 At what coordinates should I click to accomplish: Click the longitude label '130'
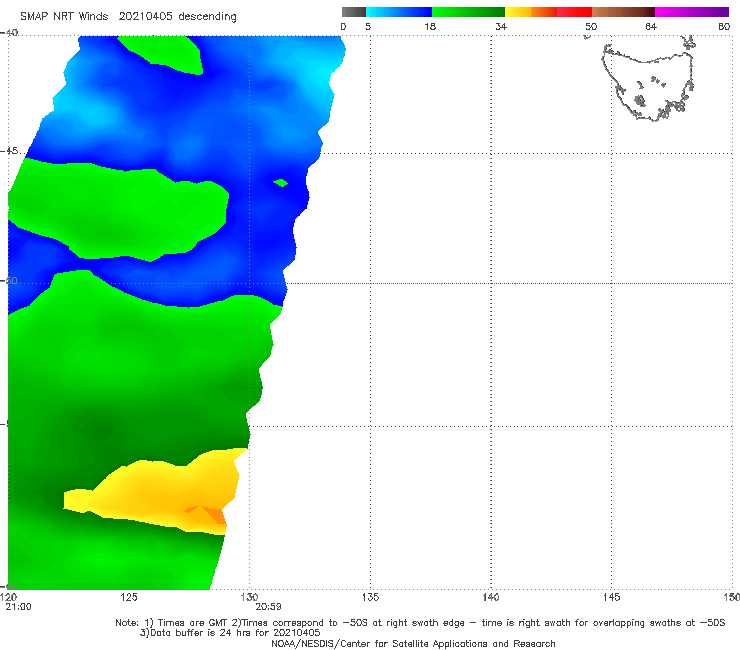coord(249,598)
